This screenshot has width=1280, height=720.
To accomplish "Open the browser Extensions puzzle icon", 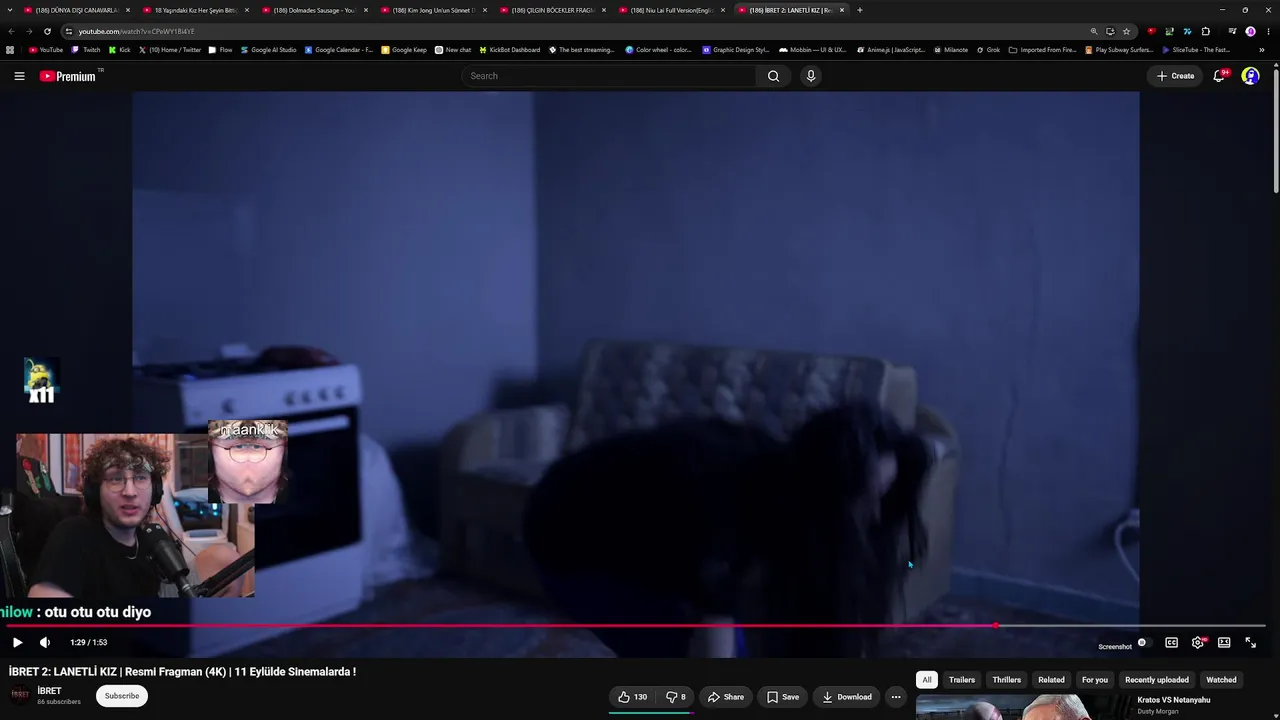I will click(1205, 31).
